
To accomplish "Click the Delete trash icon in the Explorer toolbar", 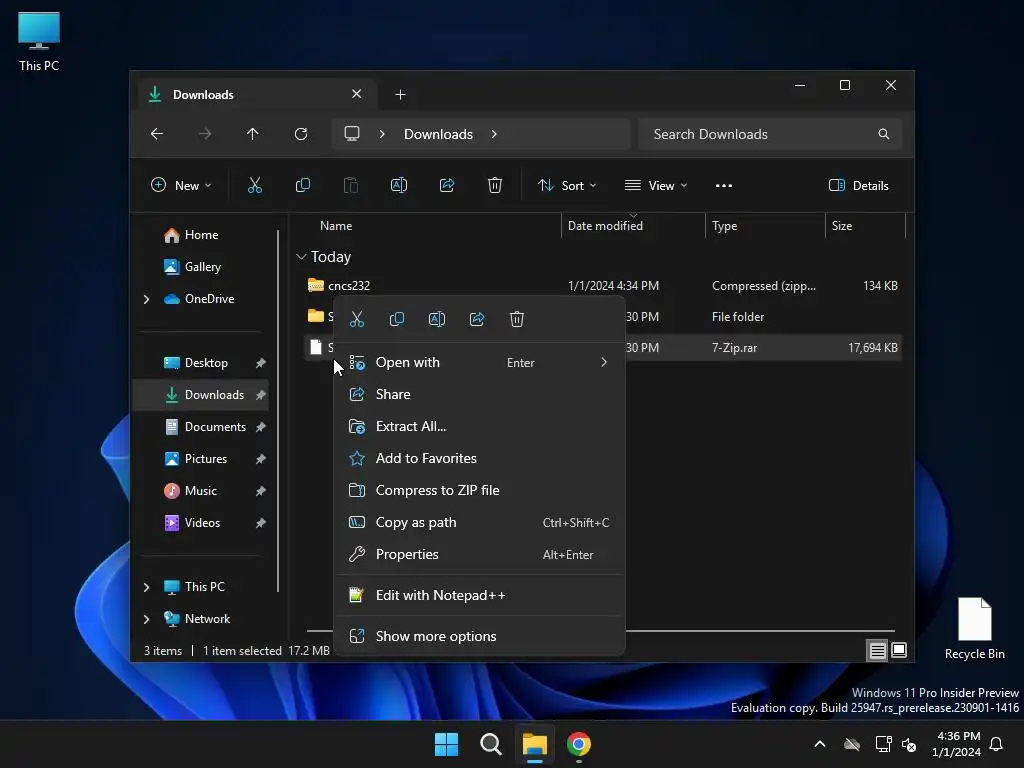I will coord(495,185).
